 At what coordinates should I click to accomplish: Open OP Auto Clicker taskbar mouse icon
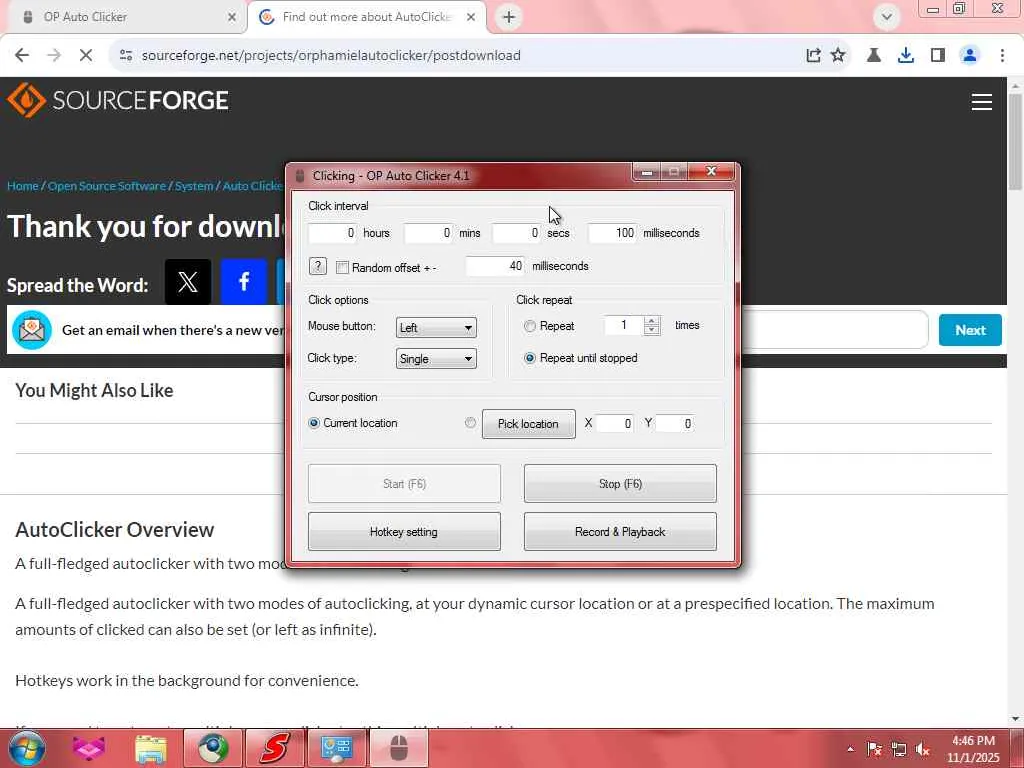[398, 749]
